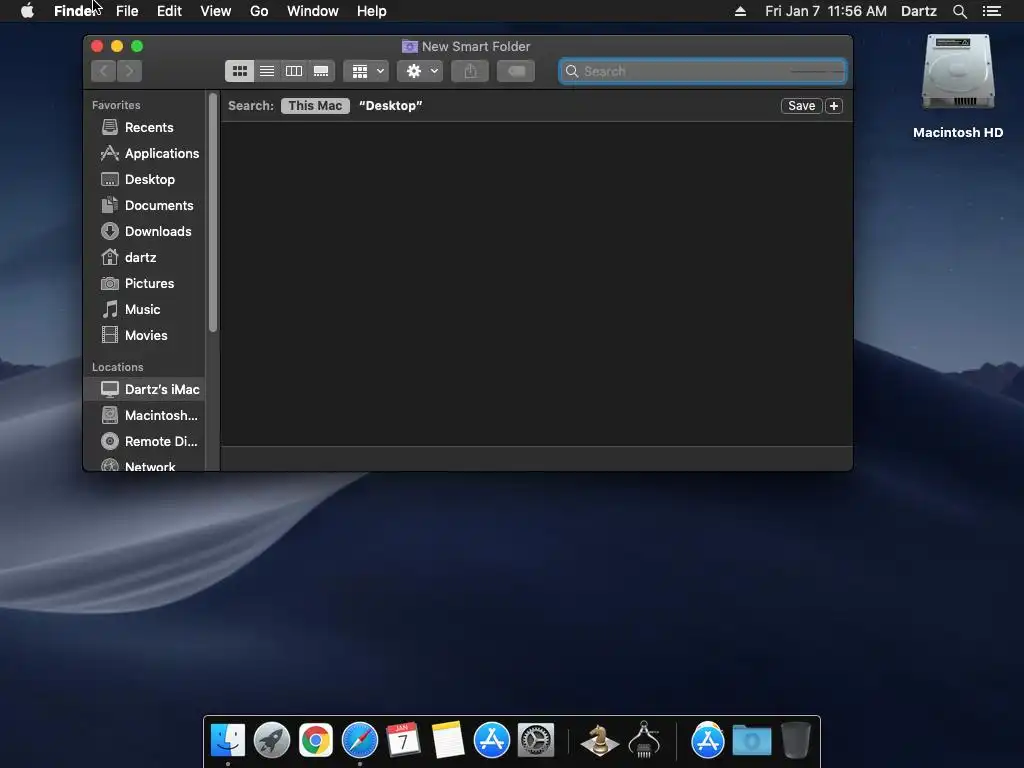1024x768 pixels.
Task: Open the group-by arrangement dropdown
Action: [x=366, y=71]
